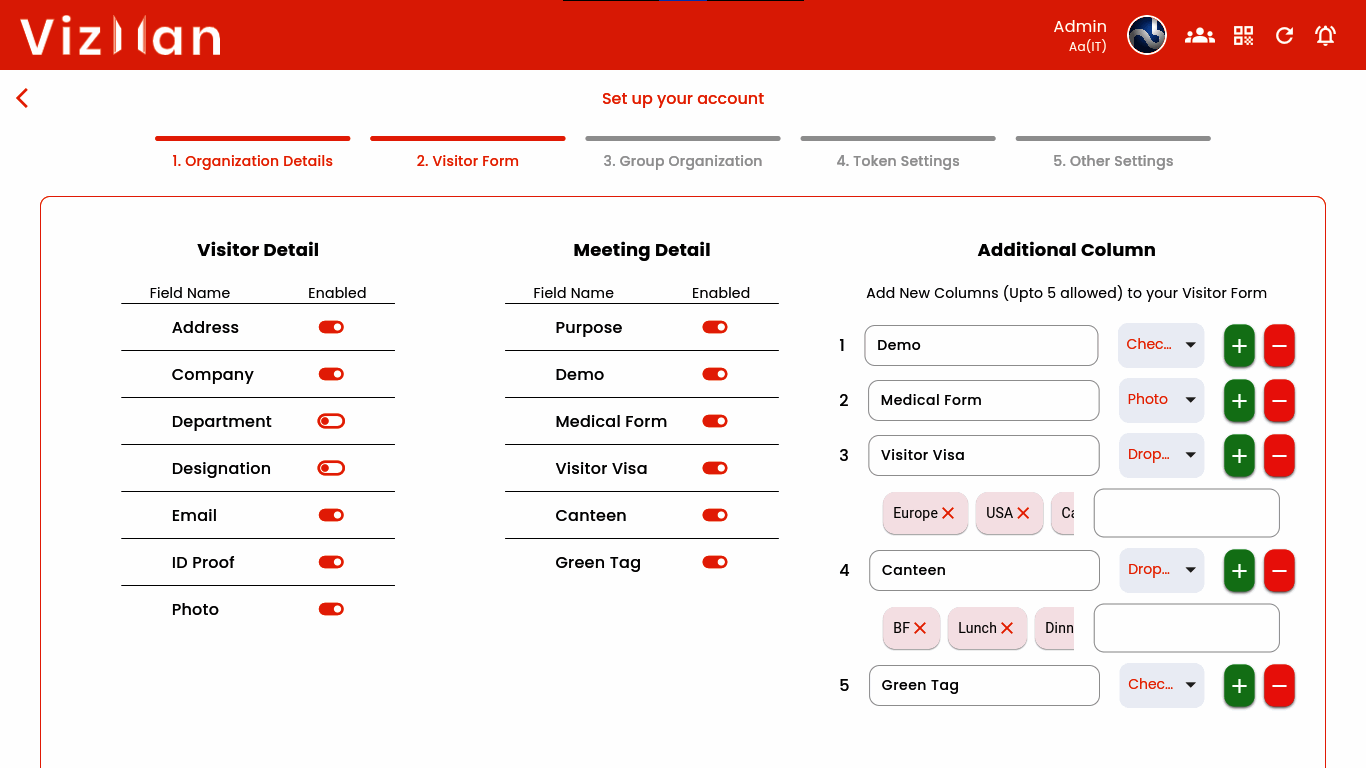The image size is (1366, 768).
Task: Click the back arrow icon
Action: tap(22, 98)
